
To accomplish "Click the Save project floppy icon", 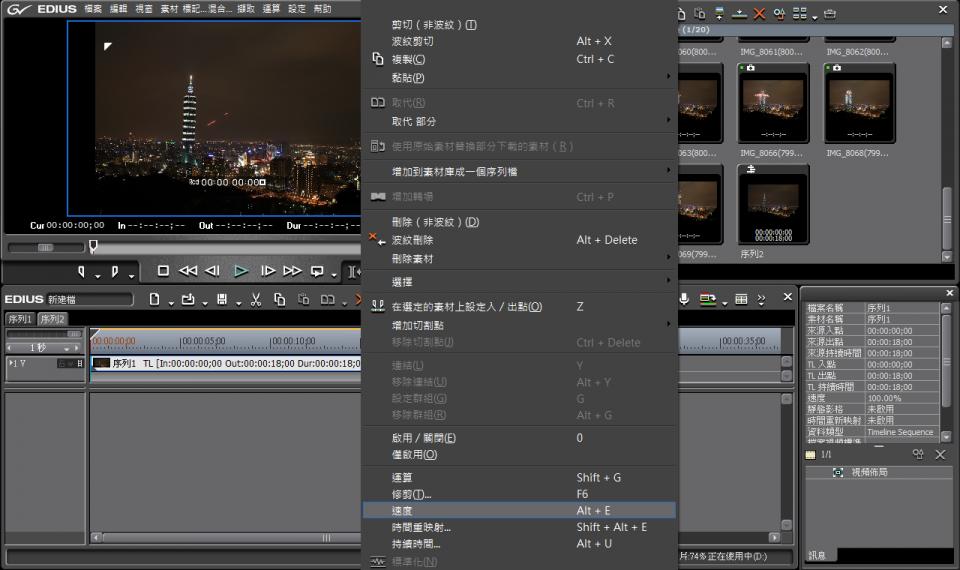I will [x=222, y=299].
